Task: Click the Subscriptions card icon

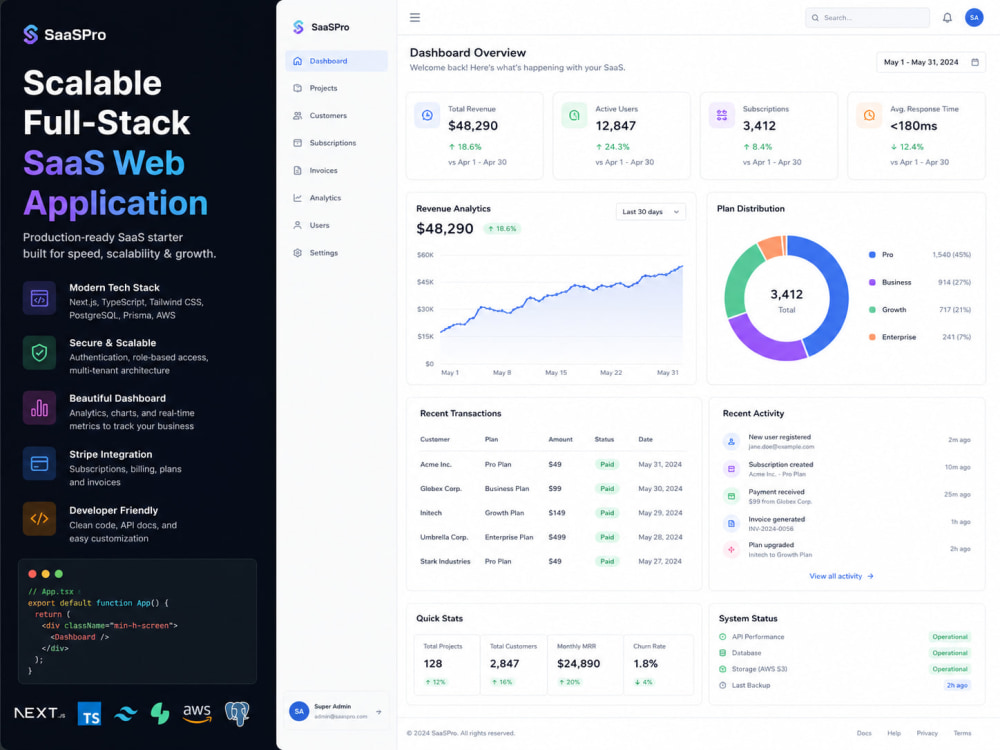Action: point(721,115)
